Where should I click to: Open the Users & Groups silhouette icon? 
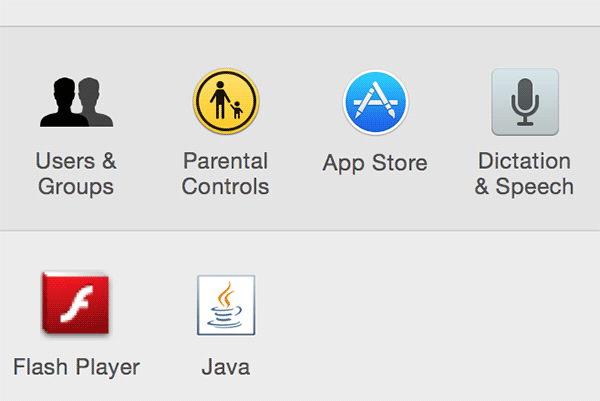tap(76, 102)
